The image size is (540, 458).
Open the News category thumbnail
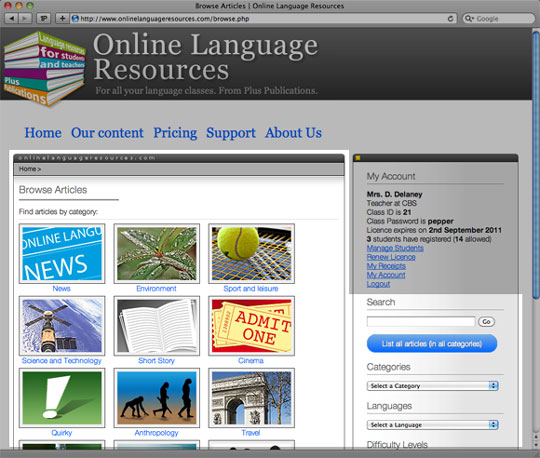tap(62, 253)
